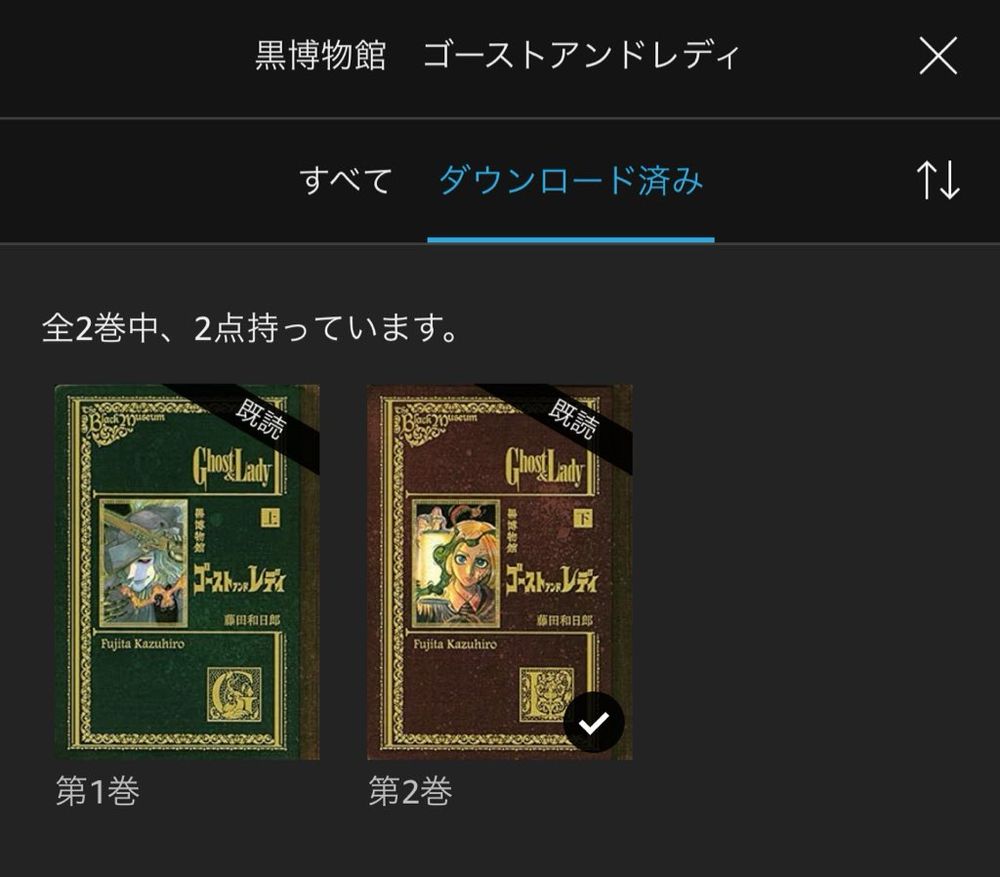
Task: Click the series title ゴーストアンドレディ in header
Action: tap(582, 55)
